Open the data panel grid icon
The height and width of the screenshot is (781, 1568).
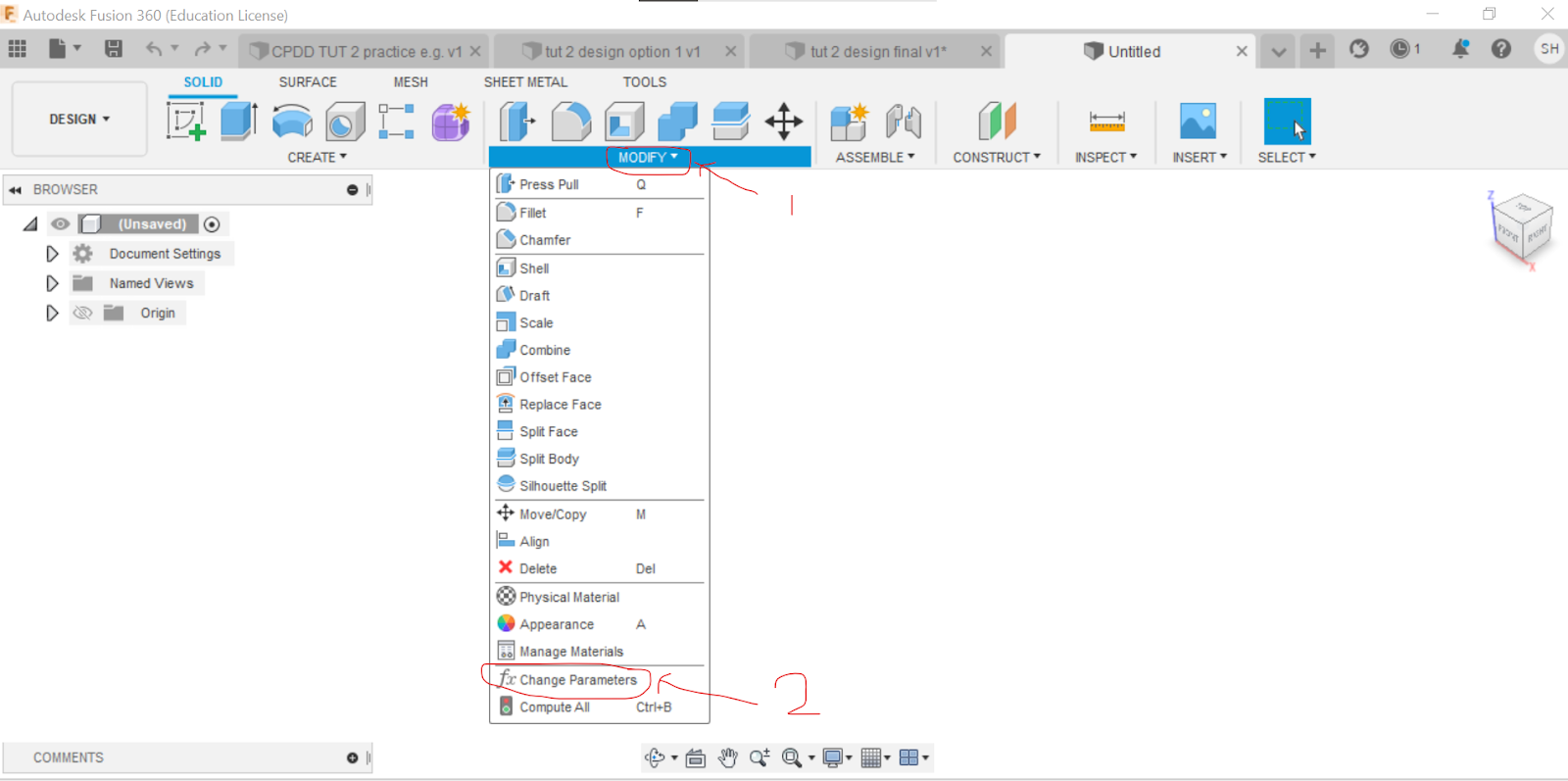coord(17,49)
